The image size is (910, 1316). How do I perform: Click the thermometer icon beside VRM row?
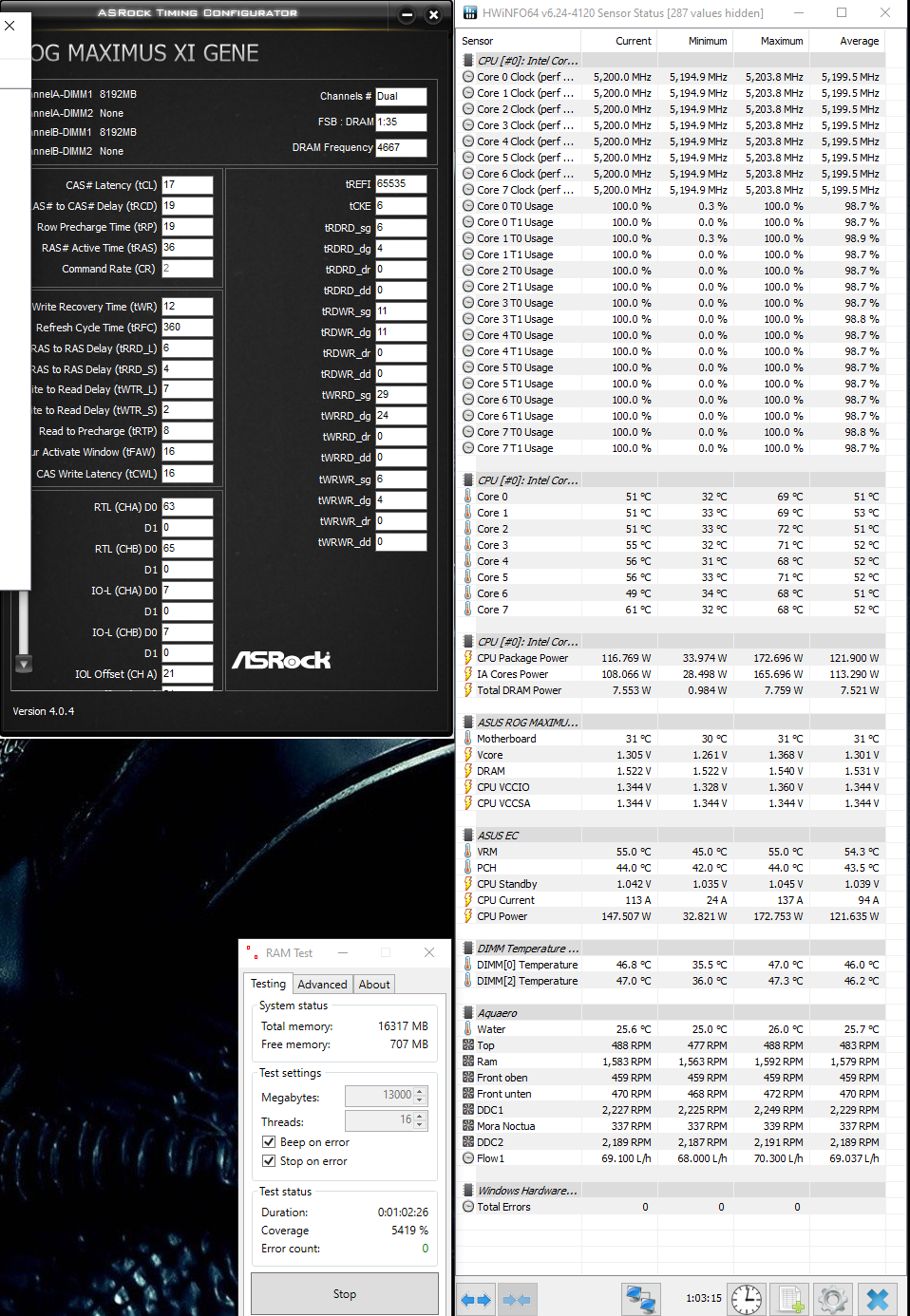(468, 852)
